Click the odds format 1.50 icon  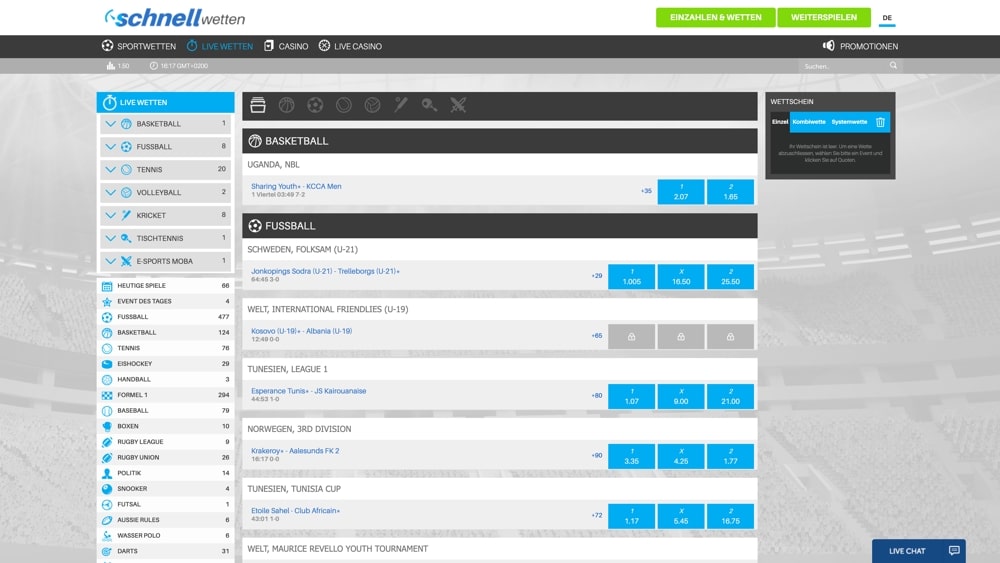pyautogui.click(x=111, y=66)
